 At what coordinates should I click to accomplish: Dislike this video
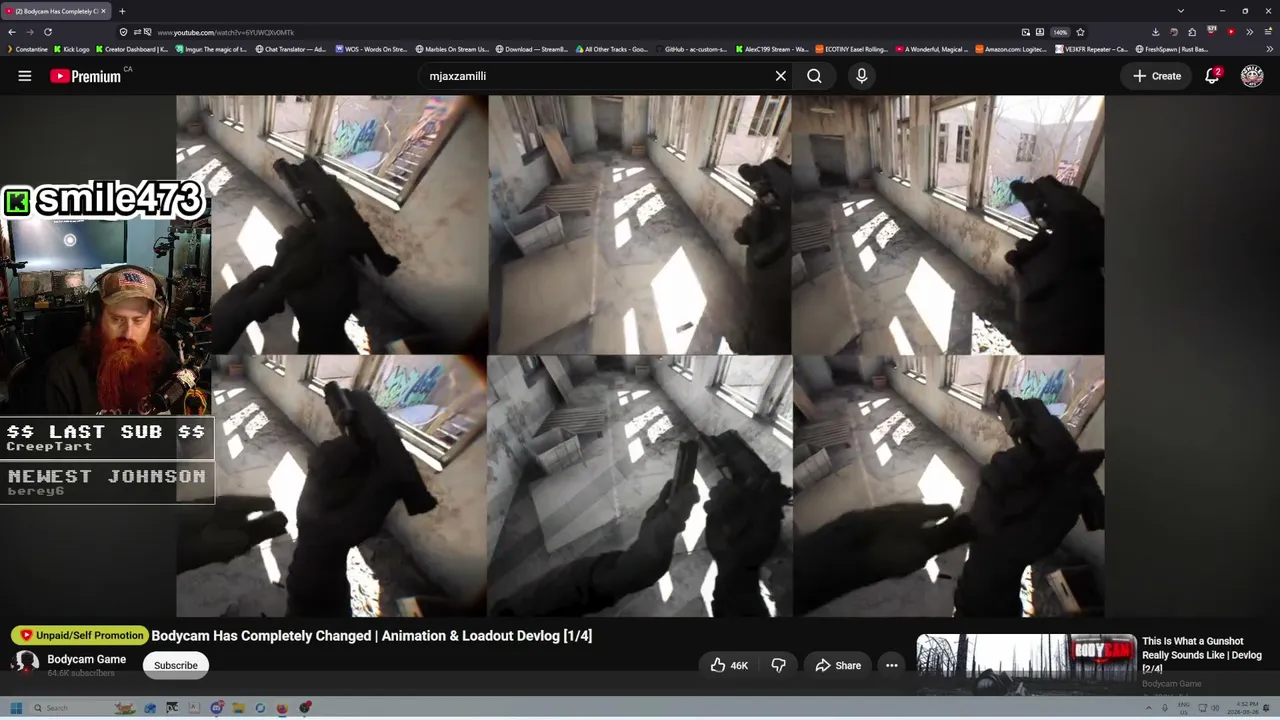pyautogui.click(x=778, y=665)
